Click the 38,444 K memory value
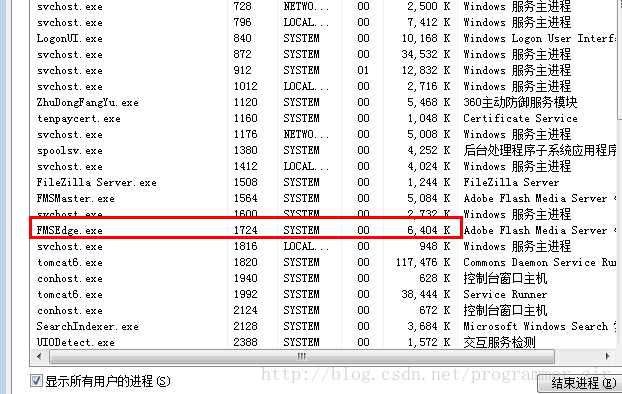Viewport: 622px width, 394px height. (426, 294)
